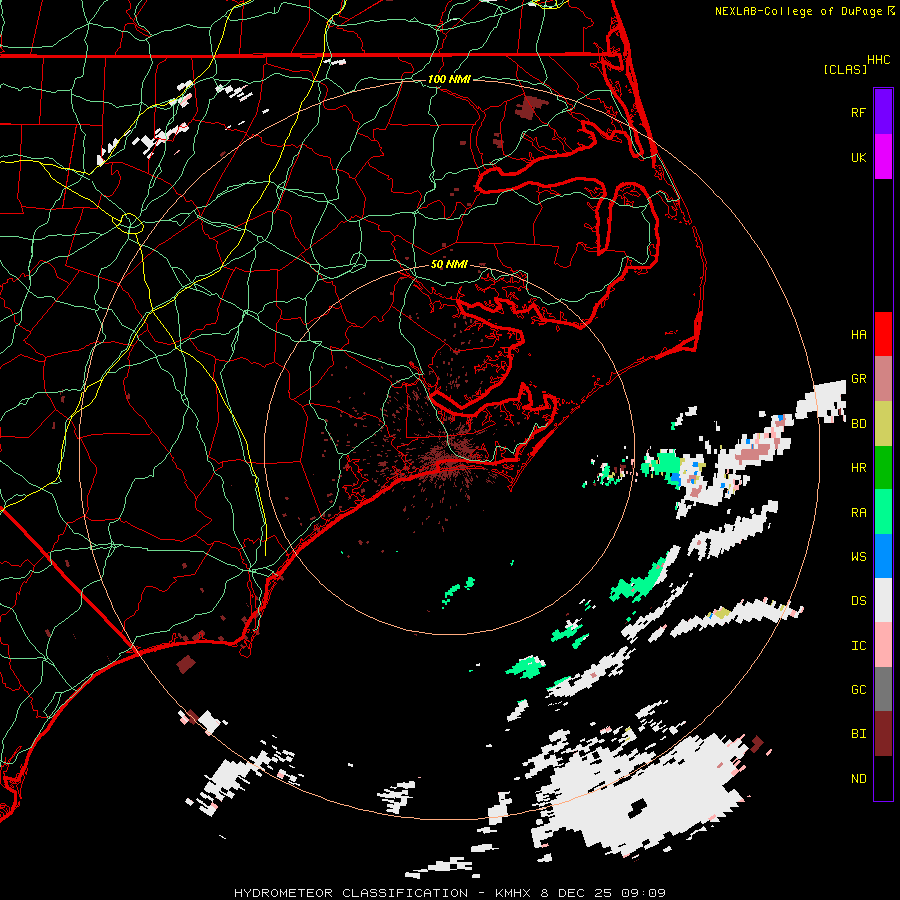
Task: Click the 100 NMI range ring label
Action: (x=449, y=79)
